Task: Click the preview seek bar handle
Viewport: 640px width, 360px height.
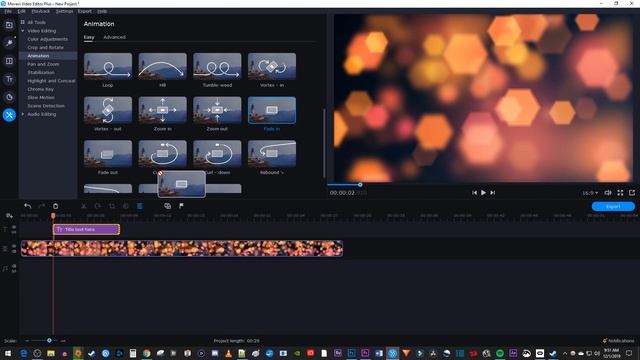Action: pos(360,184)
